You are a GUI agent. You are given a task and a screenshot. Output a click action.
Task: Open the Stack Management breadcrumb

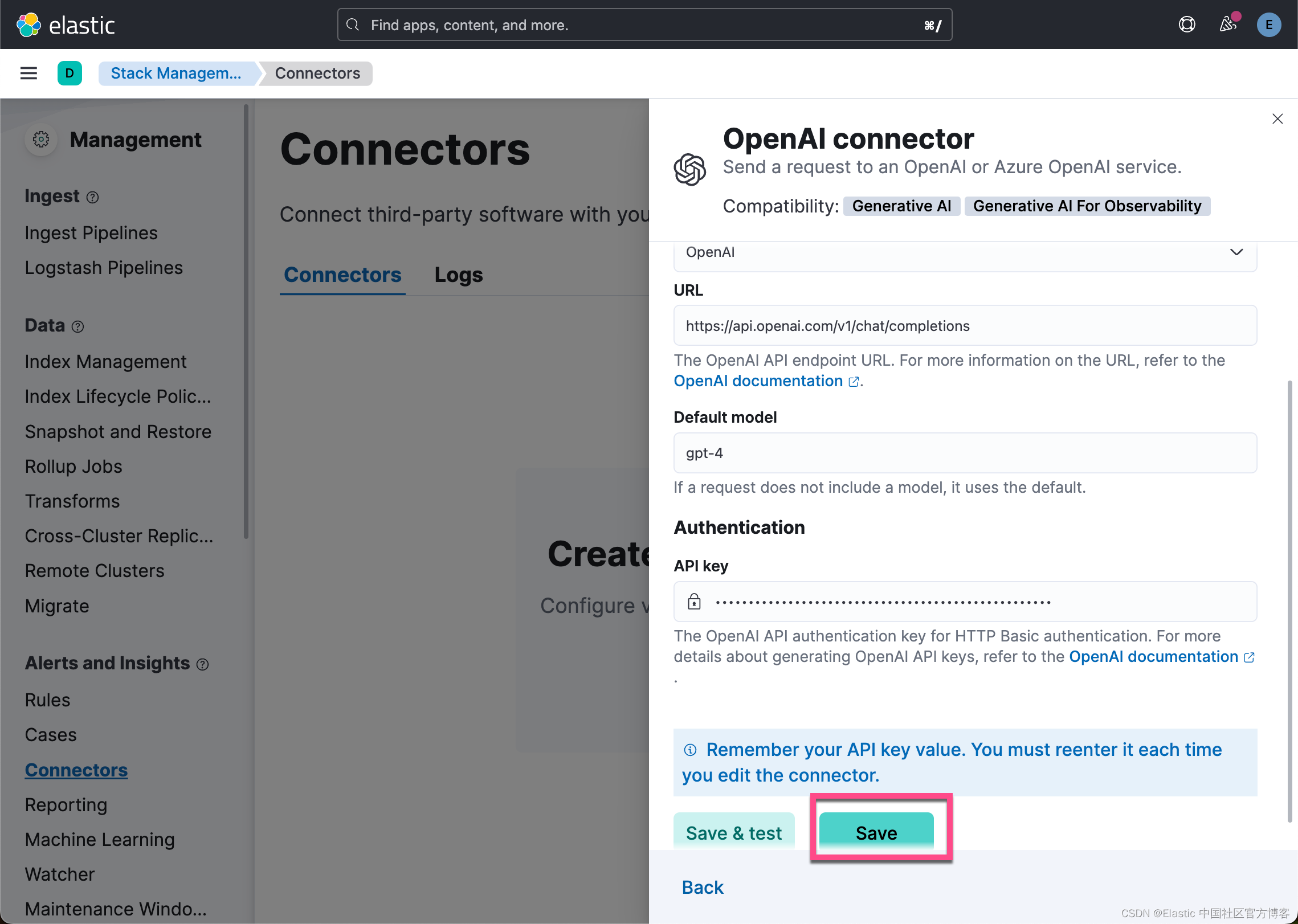(176, 73)
